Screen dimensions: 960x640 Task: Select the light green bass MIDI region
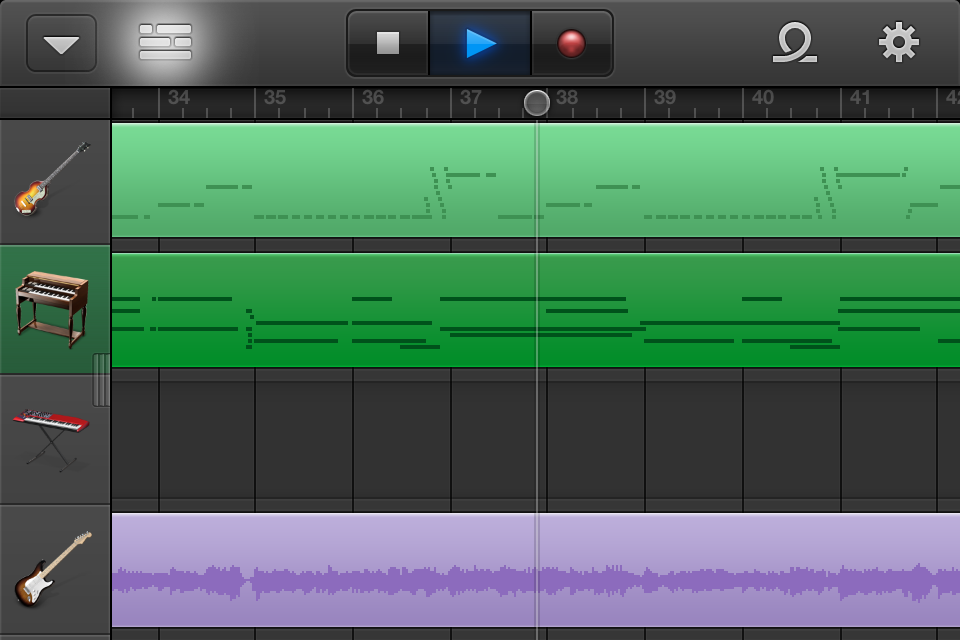pyautogui.click(x=536, y=180)
